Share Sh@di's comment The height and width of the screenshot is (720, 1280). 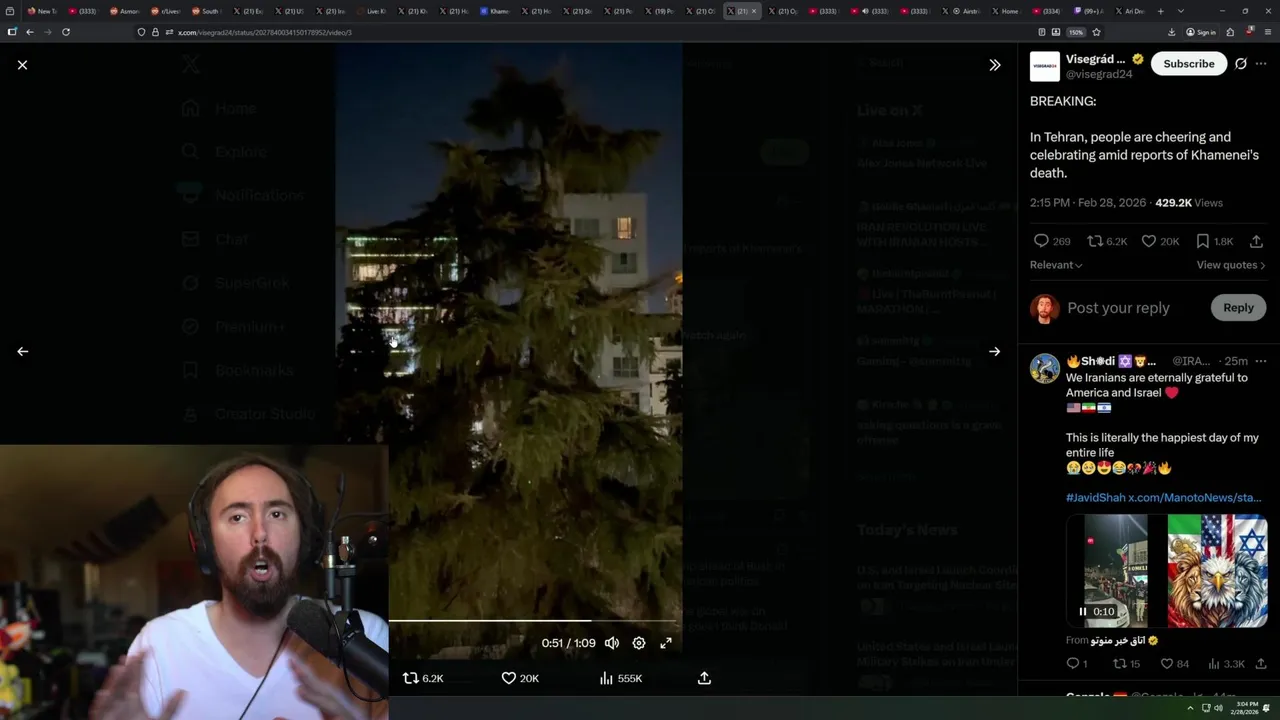[x=1260, y=664]
